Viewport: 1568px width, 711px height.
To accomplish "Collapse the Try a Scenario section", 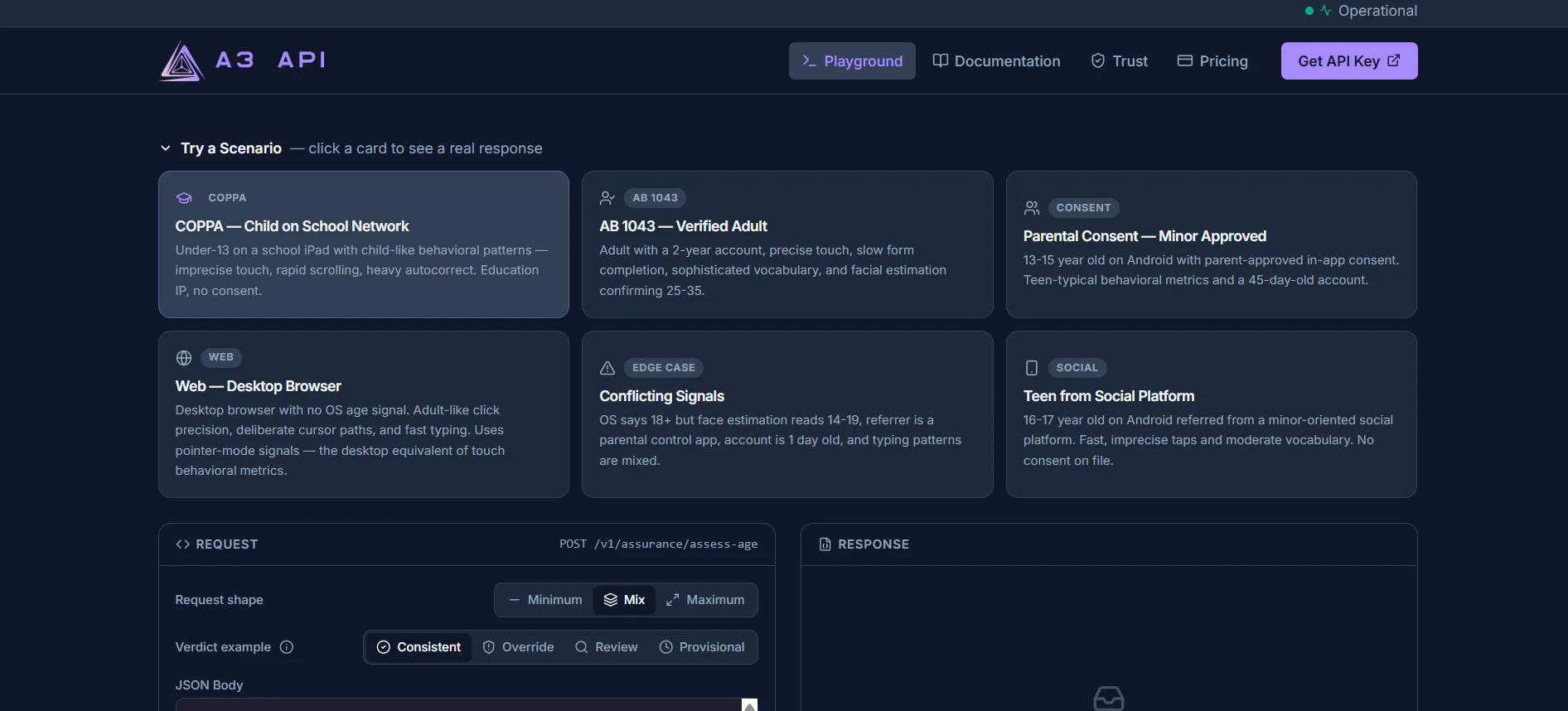I will click(x=166, y=148).
